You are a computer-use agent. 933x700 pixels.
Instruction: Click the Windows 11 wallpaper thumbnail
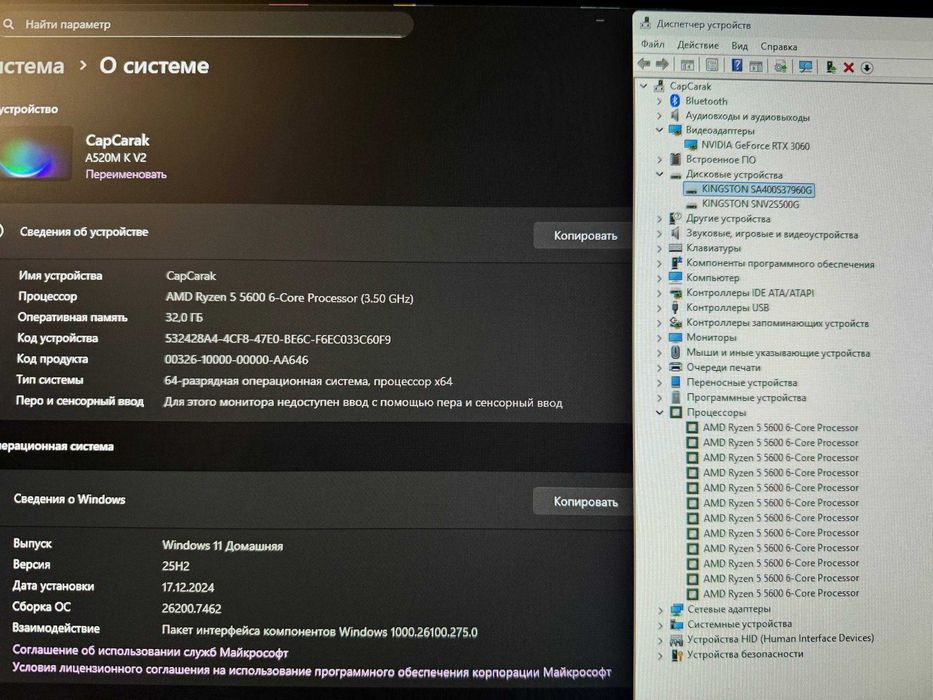coord(35,153)
